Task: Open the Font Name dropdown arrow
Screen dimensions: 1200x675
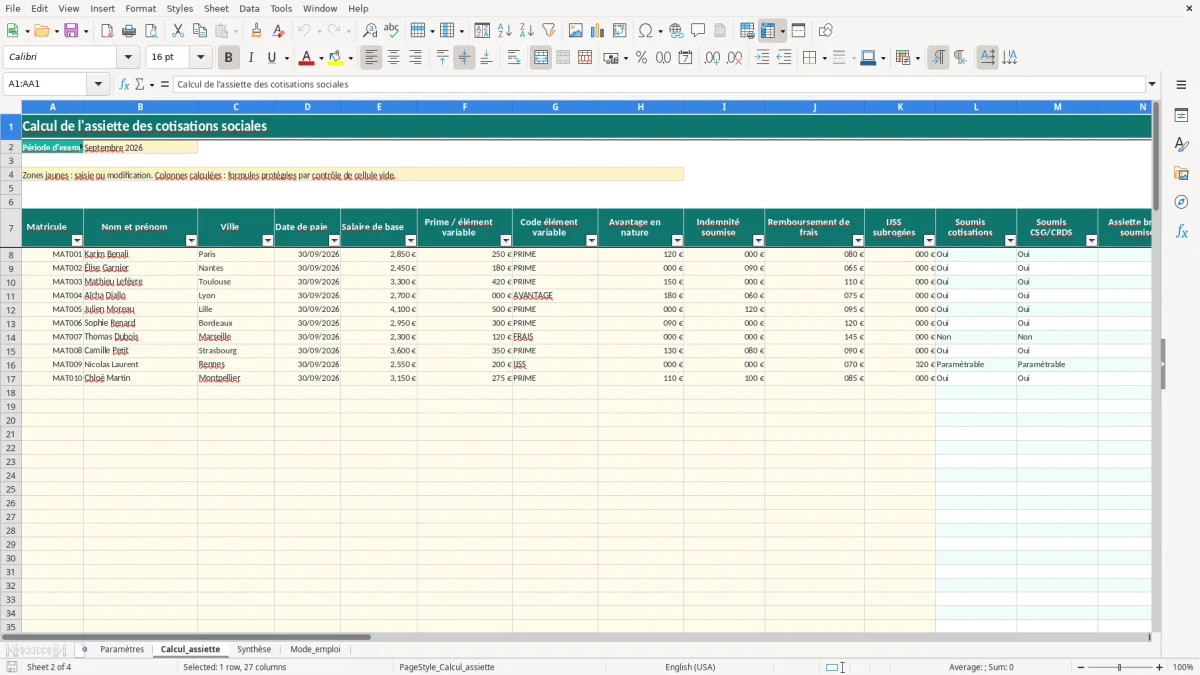Action: (128, 58)
